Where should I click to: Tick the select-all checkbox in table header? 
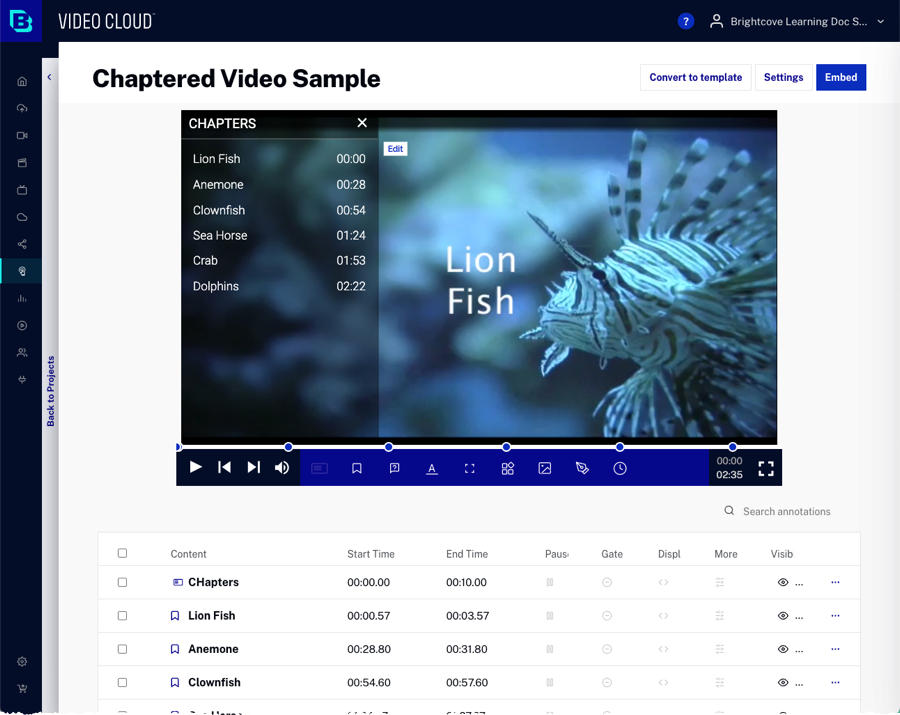123,553
